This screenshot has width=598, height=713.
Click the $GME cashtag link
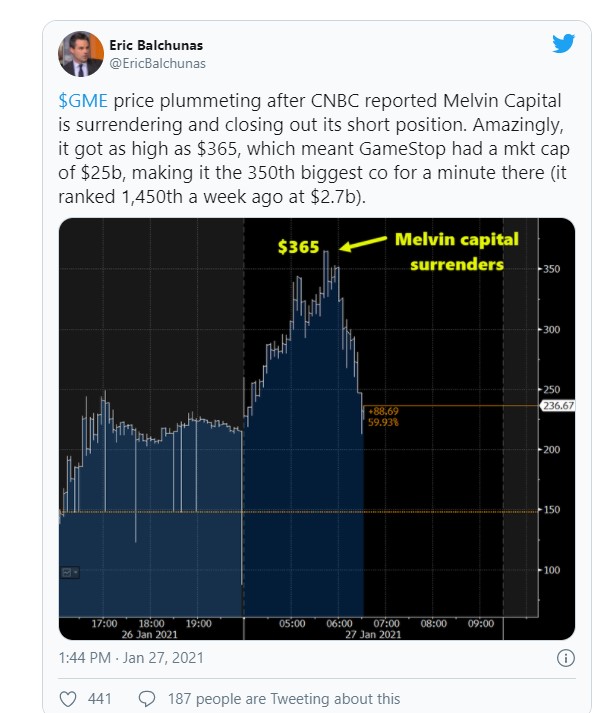click(x=83, y=101)
